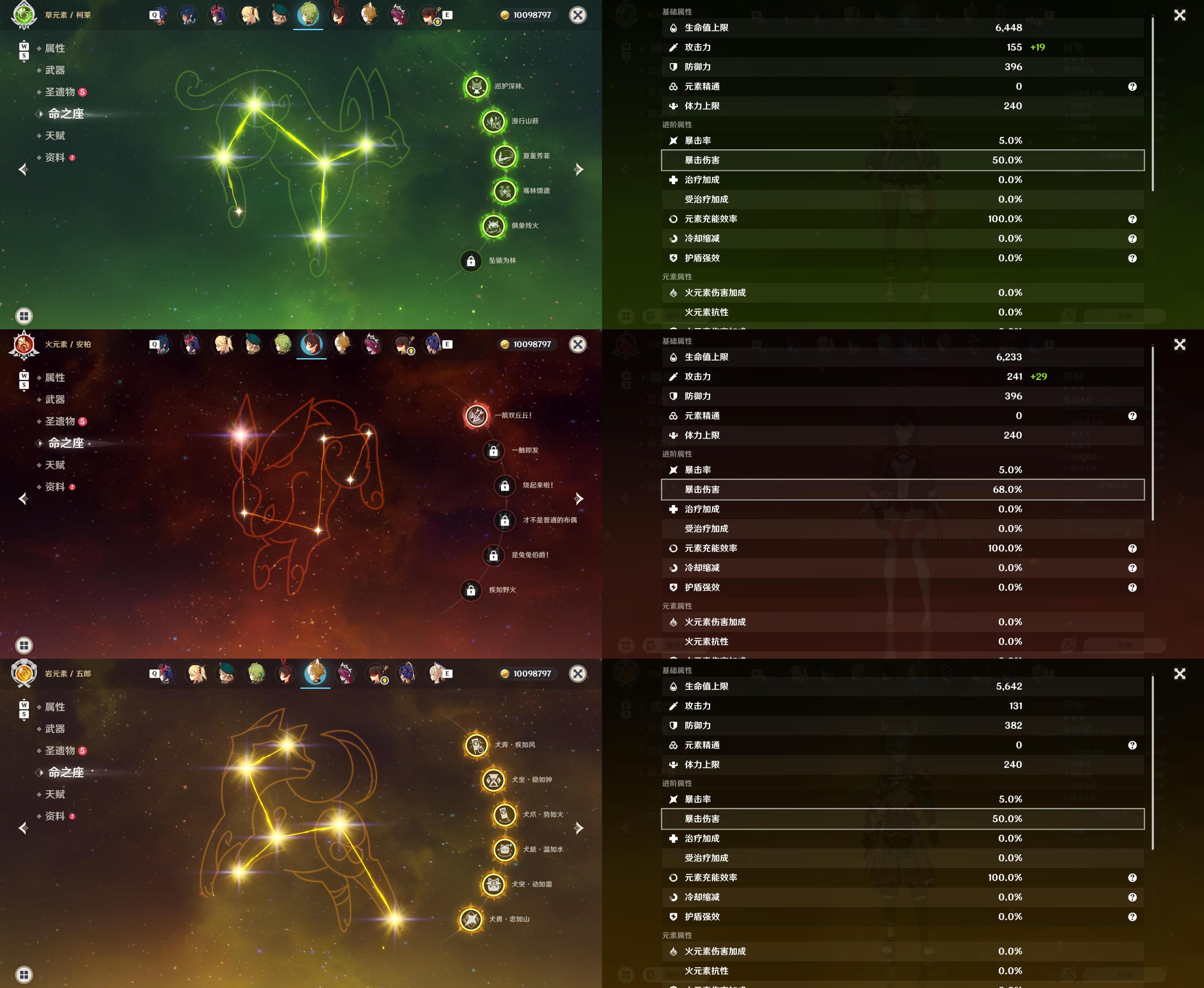Show 护盾强效 help in the 6,448 HP panel
This screenshot has width=1204, height=988.
pos(1132,258)
